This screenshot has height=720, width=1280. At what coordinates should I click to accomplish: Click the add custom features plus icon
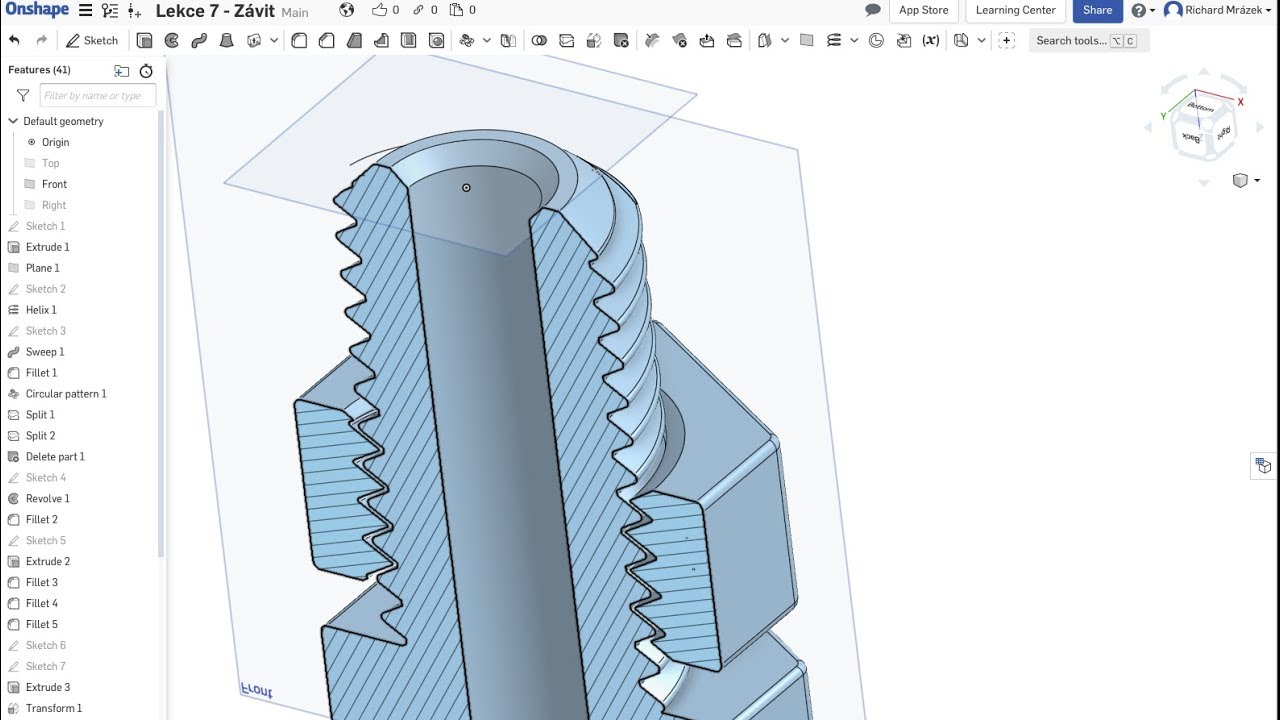1007,41
